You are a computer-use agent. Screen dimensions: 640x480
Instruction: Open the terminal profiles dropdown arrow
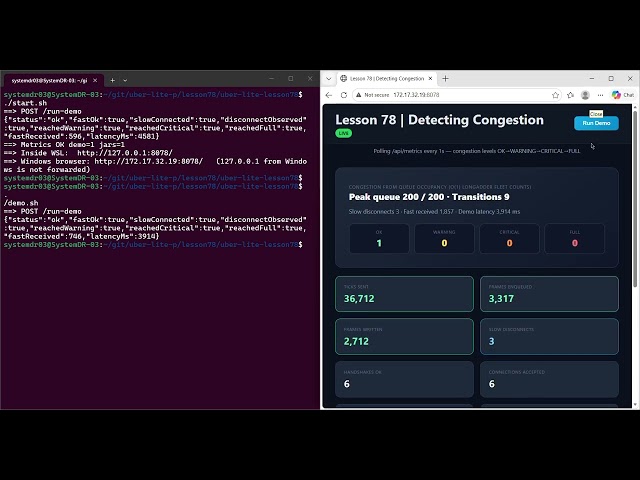point(125,81)
